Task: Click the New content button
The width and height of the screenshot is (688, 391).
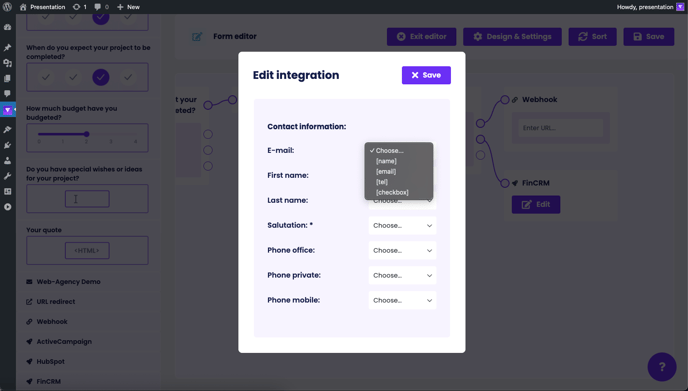Action: tap(128, 7)
